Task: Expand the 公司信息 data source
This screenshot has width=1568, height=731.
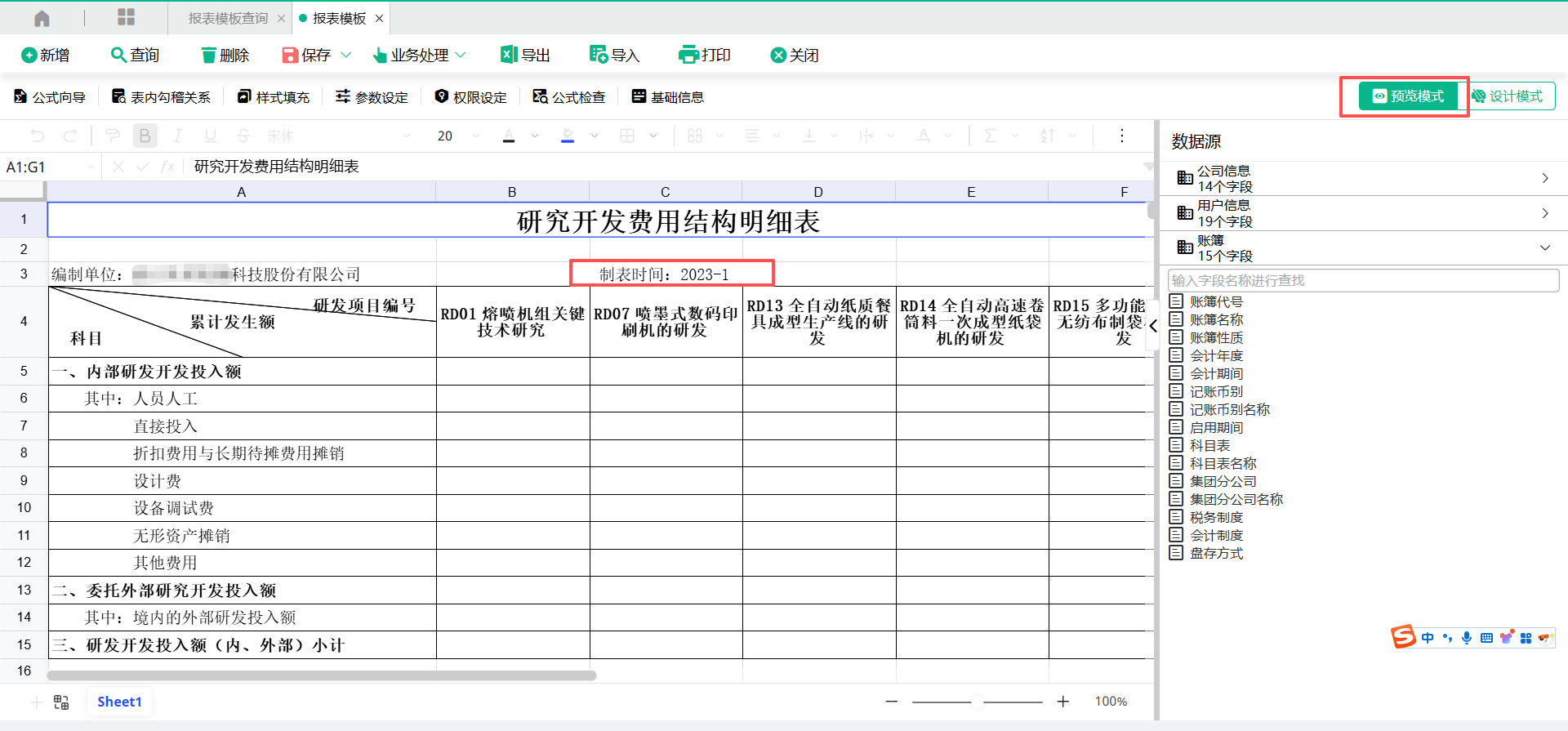Action: point(1544,178)
